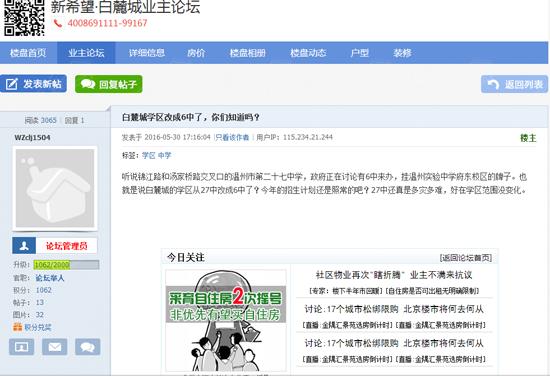Click the 发表新帖 pencil icon button
The image size is (550, 376).
click(33, 84)
